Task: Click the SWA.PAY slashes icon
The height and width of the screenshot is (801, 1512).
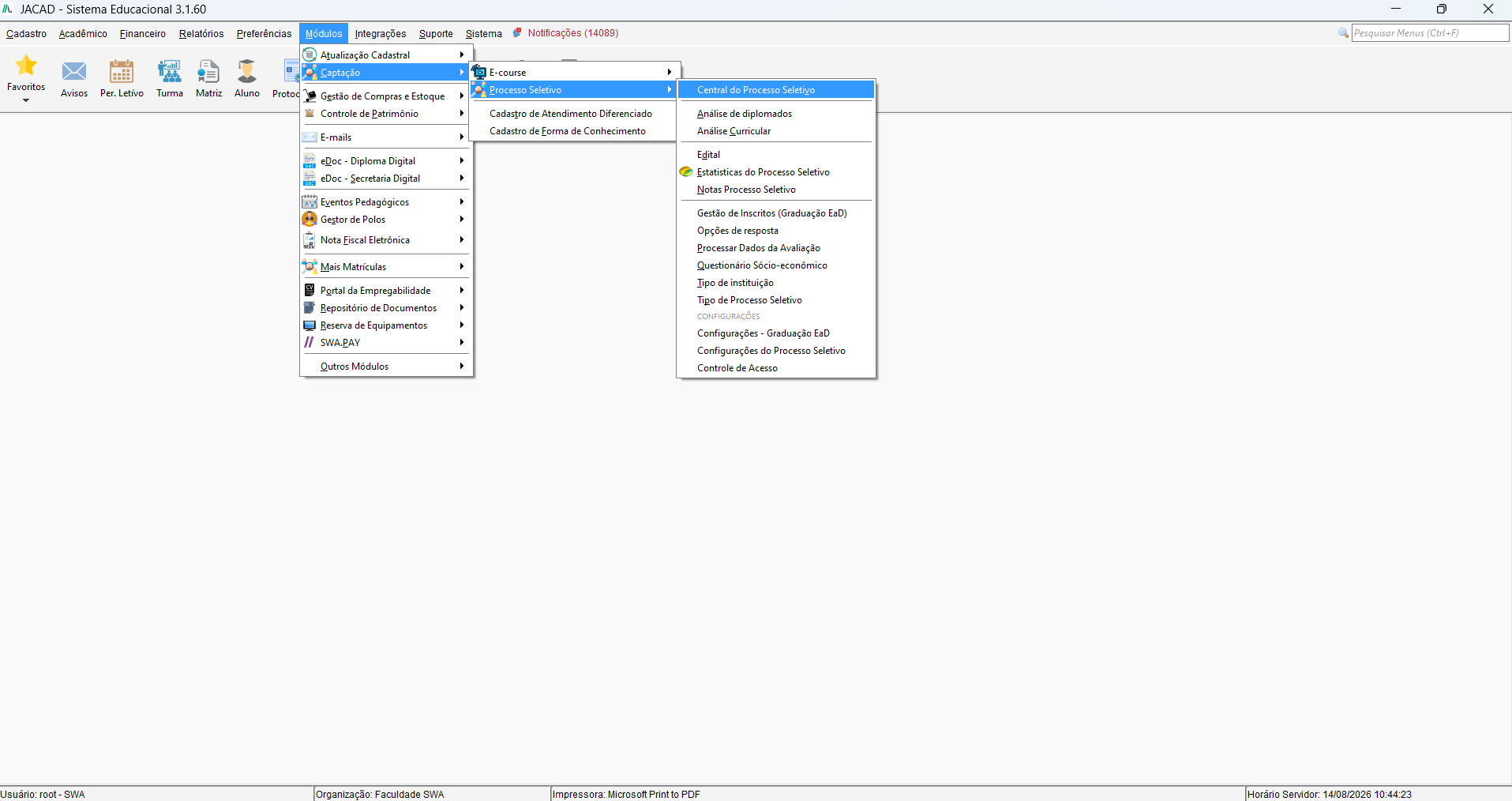Action: click(310, 343)
